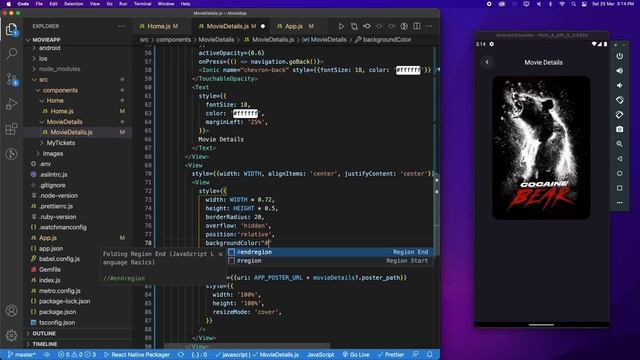Open the Run and Debug view
The width and height of the screenshot is (640, 360).
[x=11, y=104]
